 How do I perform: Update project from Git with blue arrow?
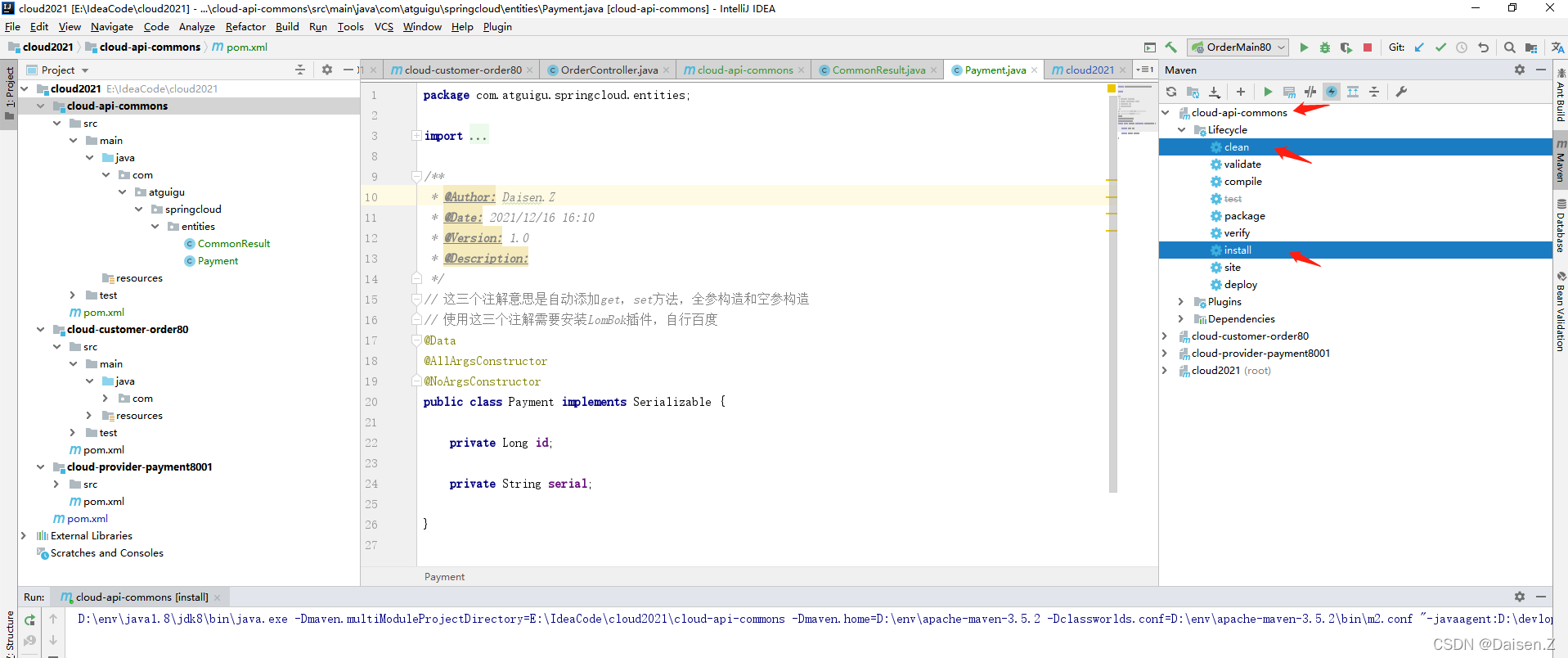(x=1419, y=47)
